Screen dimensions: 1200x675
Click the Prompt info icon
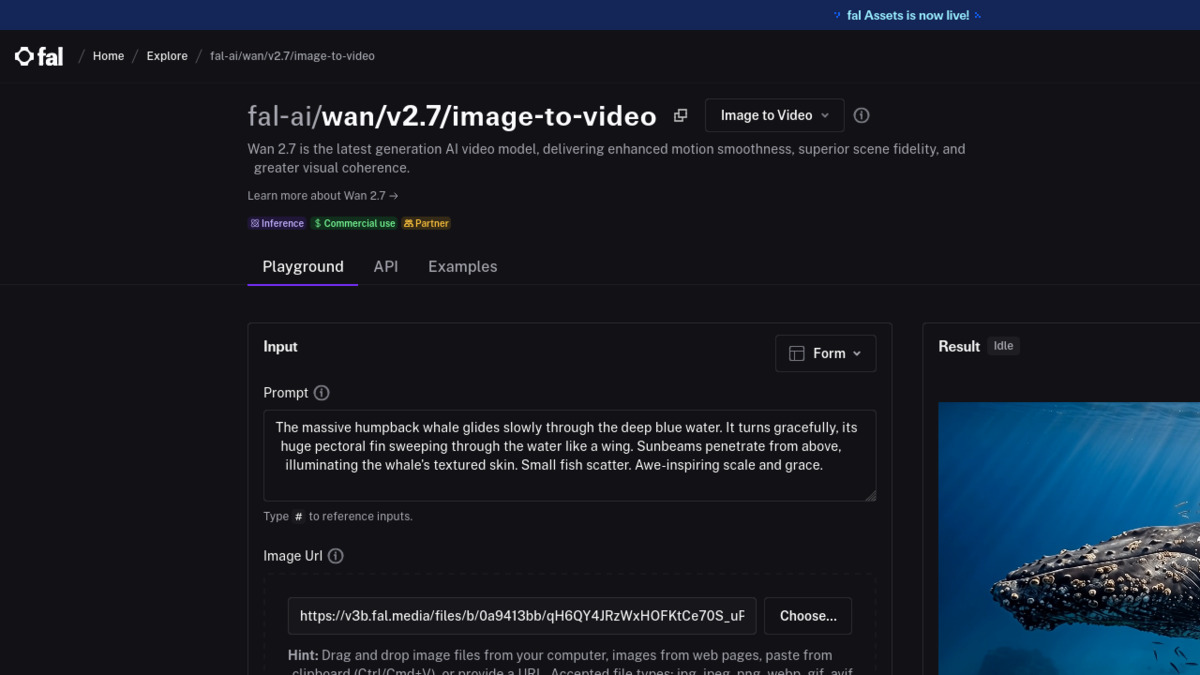[x=321, y=393]
